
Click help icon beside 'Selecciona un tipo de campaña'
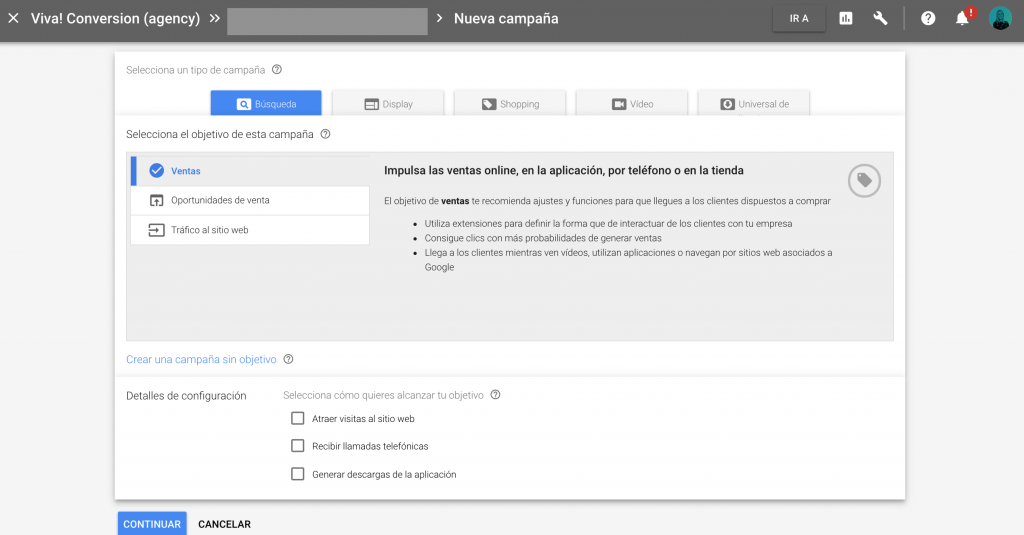coord(277,69)
